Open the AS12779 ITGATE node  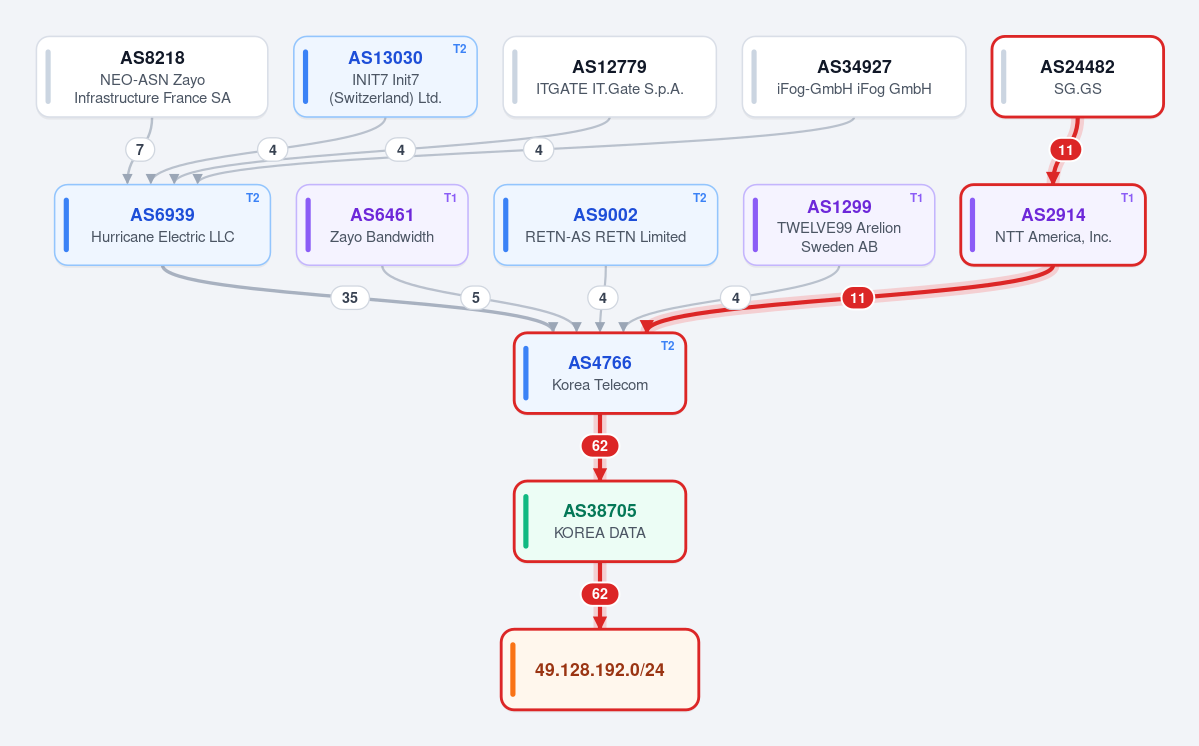[609, 76]
